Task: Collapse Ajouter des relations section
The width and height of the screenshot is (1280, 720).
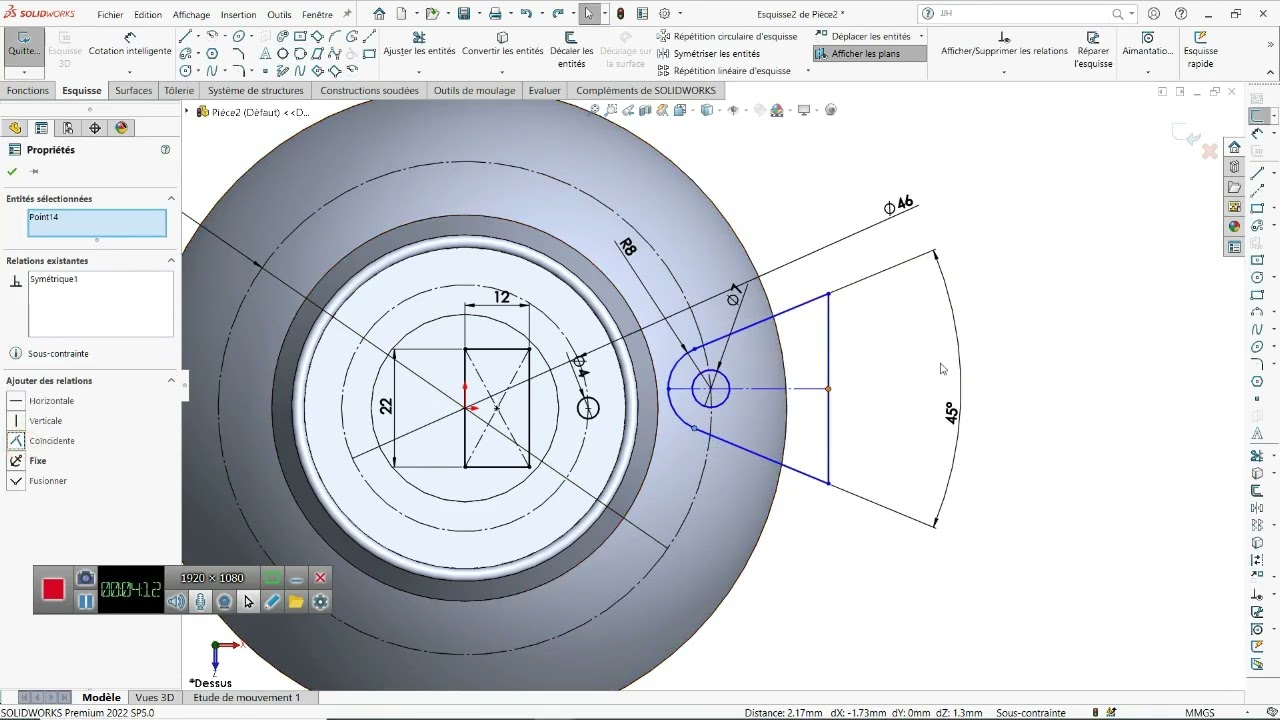Action: [171, 381]
